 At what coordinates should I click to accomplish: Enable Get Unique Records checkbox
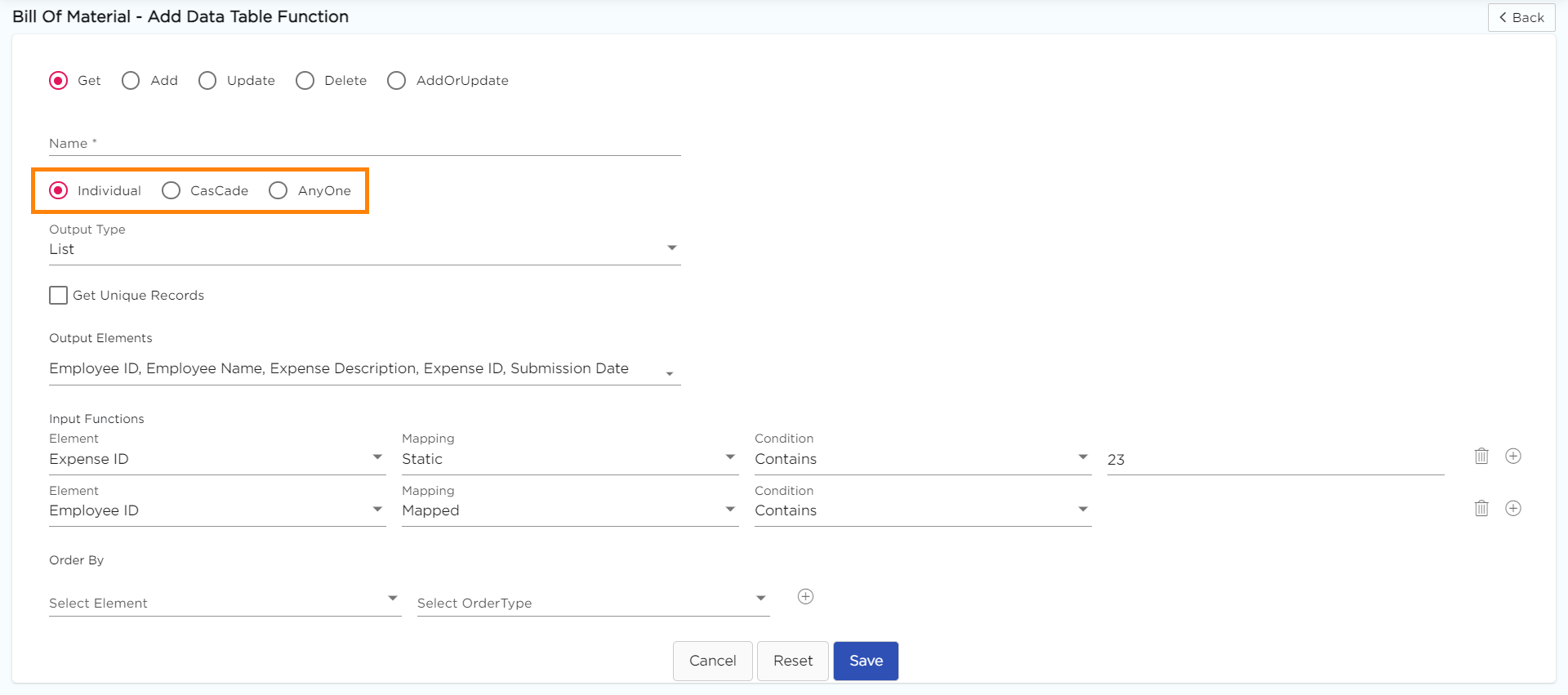click(x=59, y=296)
